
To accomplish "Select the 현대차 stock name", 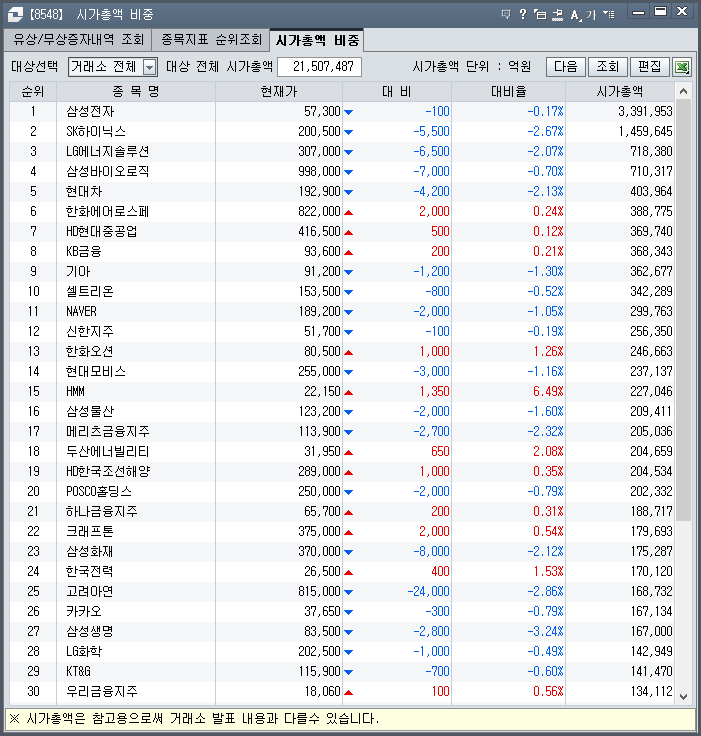I will pyautogui.click(x=84, y=192).
